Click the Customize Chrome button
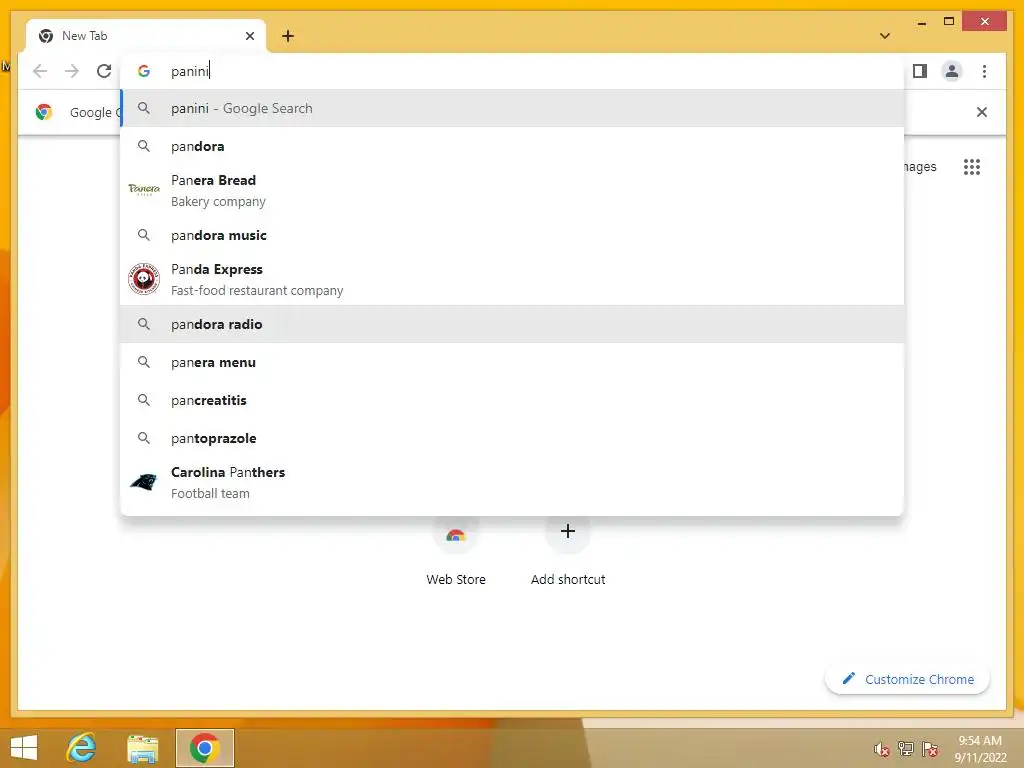The height and width of the screenshot is (768, 1024). [x=907, y=679]
